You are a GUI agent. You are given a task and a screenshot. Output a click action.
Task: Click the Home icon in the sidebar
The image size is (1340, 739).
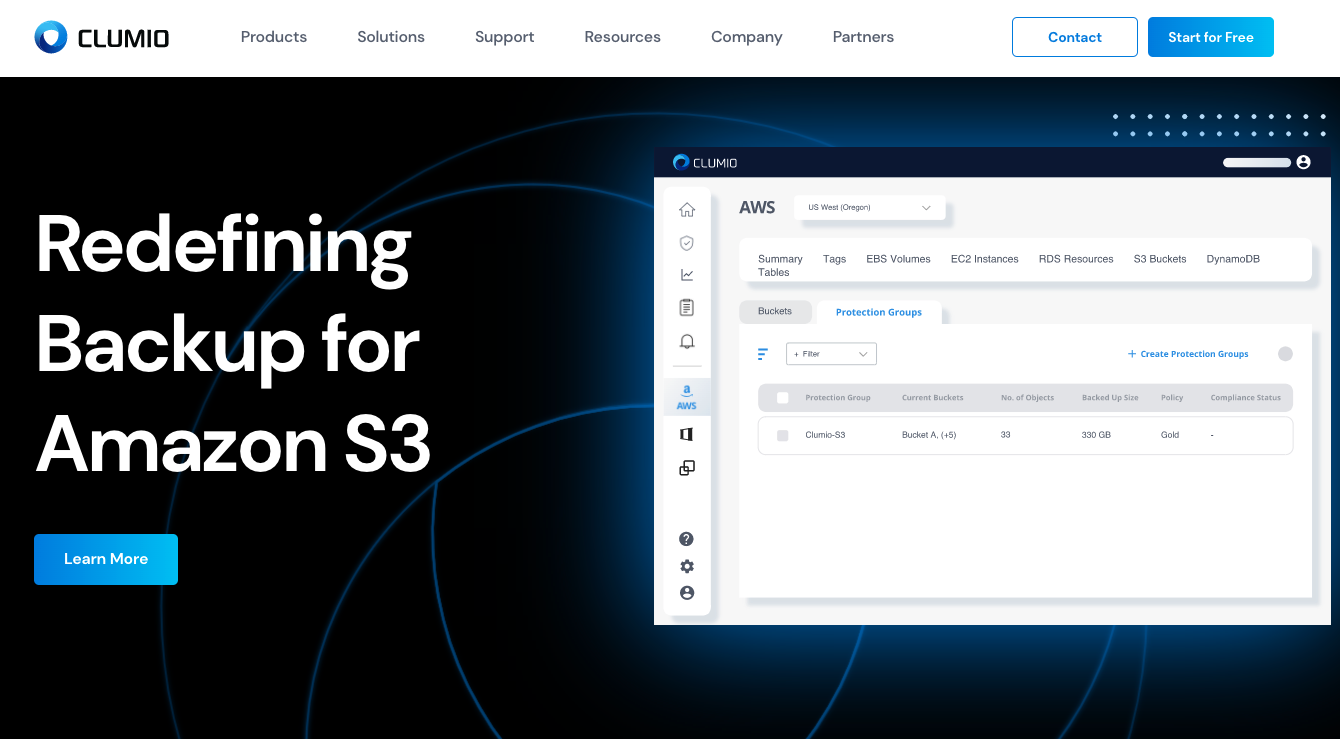click(x=687, y=210)
